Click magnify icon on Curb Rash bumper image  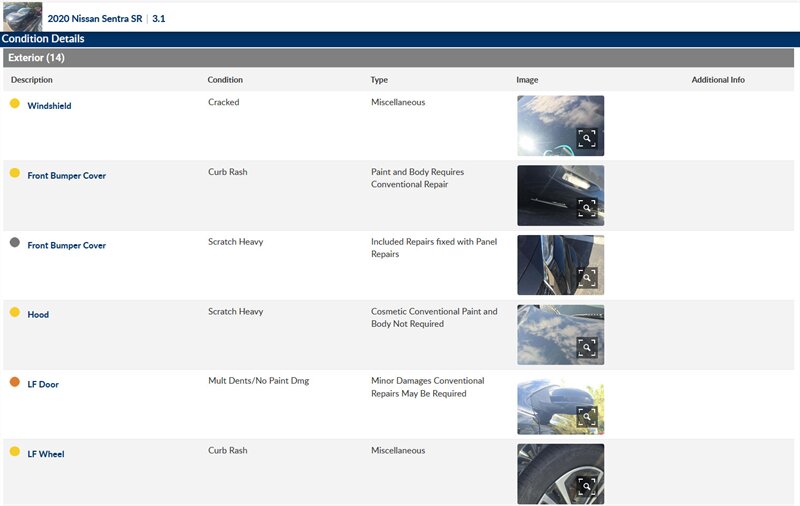(x=587, y=208)
